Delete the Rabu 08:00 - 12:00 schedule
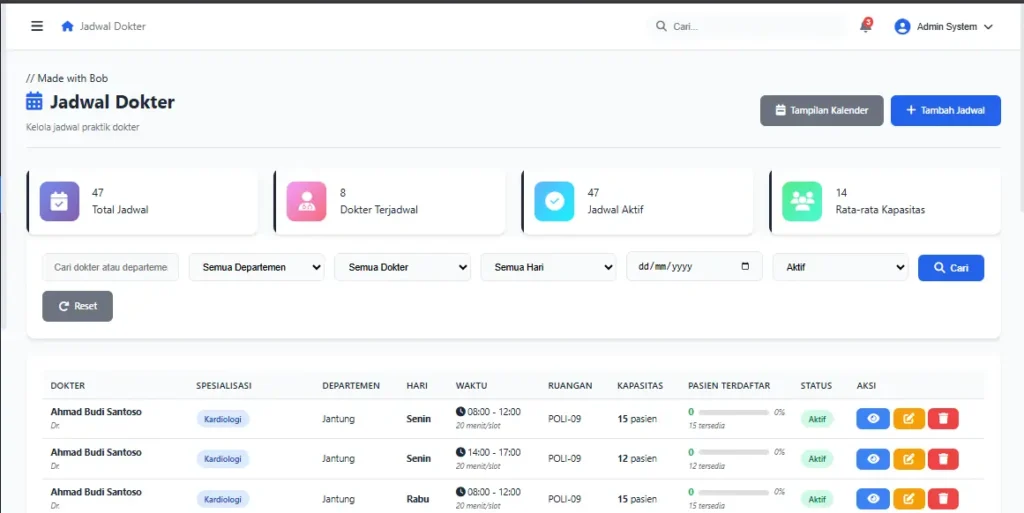The height and width of the screenshot is (513, 1024). point(943,499)
